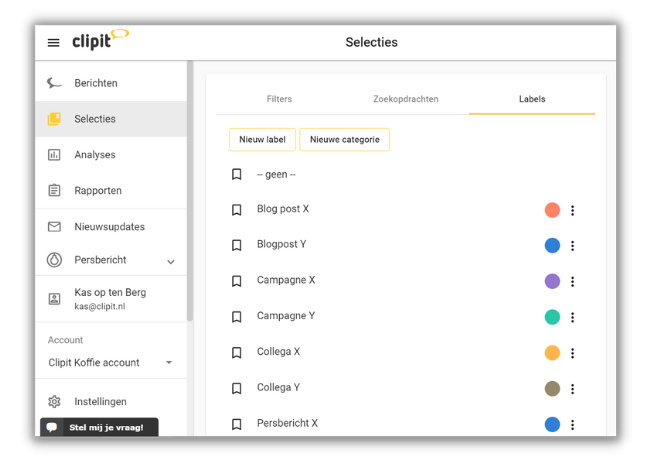The image size is (654, 463).
Task: Click the Nieuwe categorie button
Action: click(344, 140)
